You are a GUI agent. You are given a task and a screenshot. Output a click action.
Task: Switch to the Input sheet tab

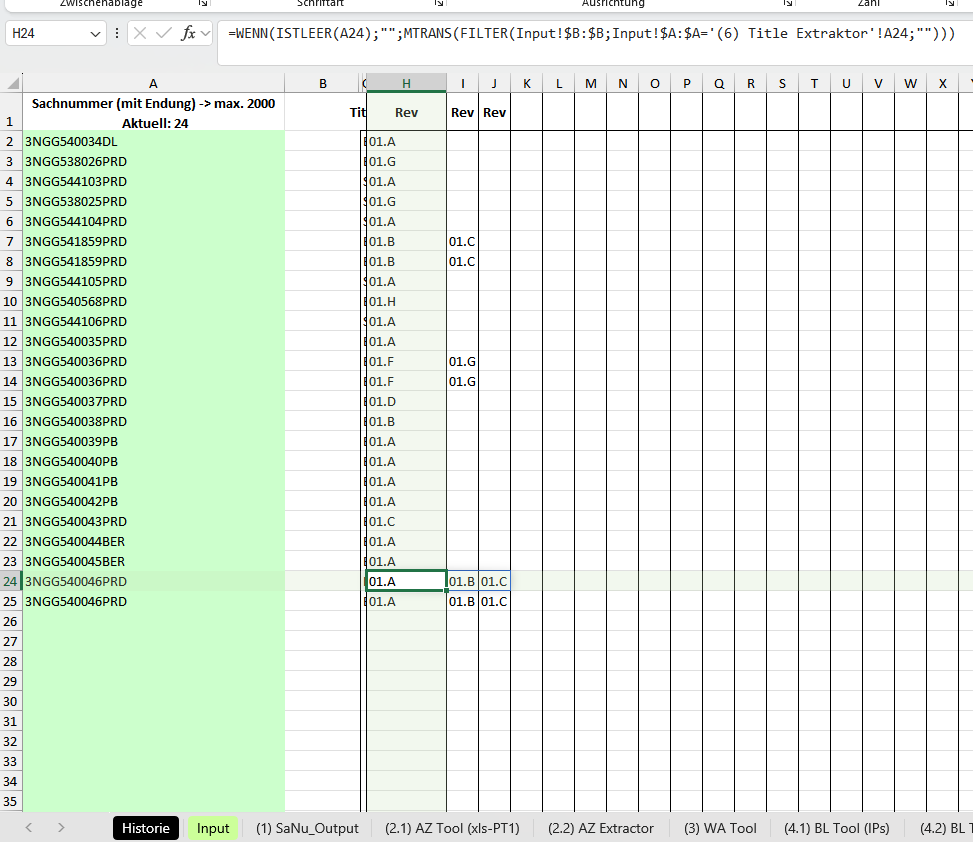(x=213, y=828)
